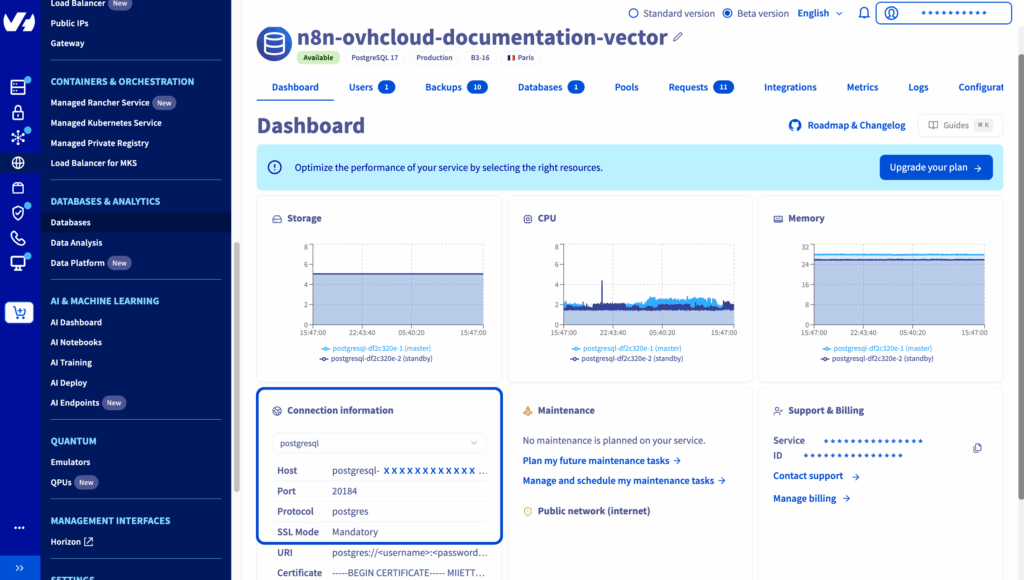Open AI Notebooks in the sidebar
1024x580 pixels.
(76, 342)
